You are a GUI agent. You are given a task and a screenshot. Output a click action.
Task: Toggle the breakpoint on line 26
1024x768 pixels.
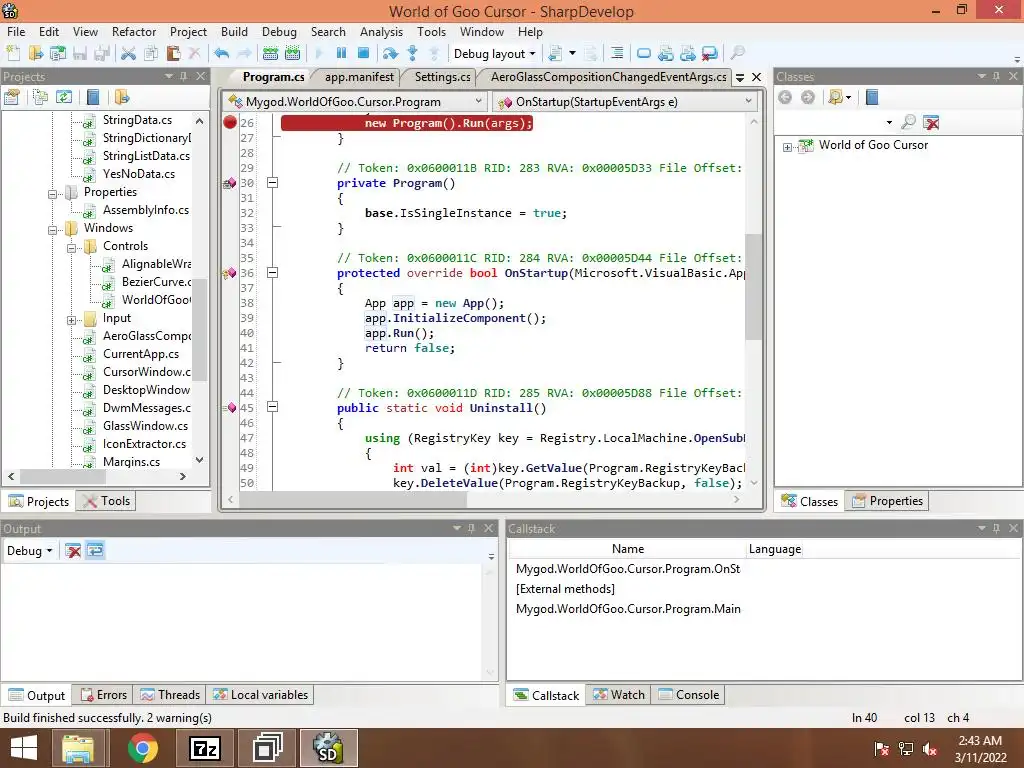point(230,122)
